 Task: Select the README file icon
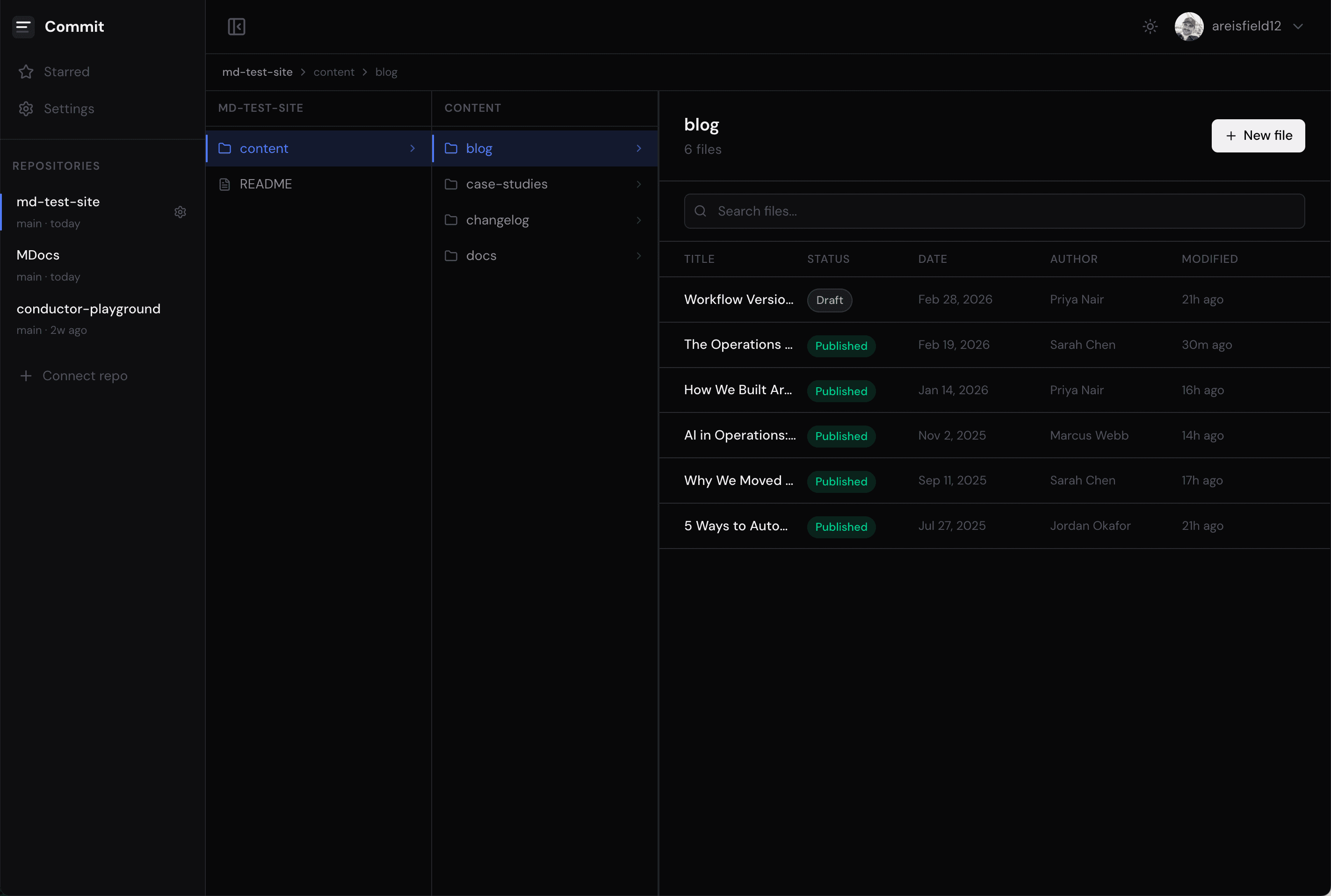[x=224, y=184]
